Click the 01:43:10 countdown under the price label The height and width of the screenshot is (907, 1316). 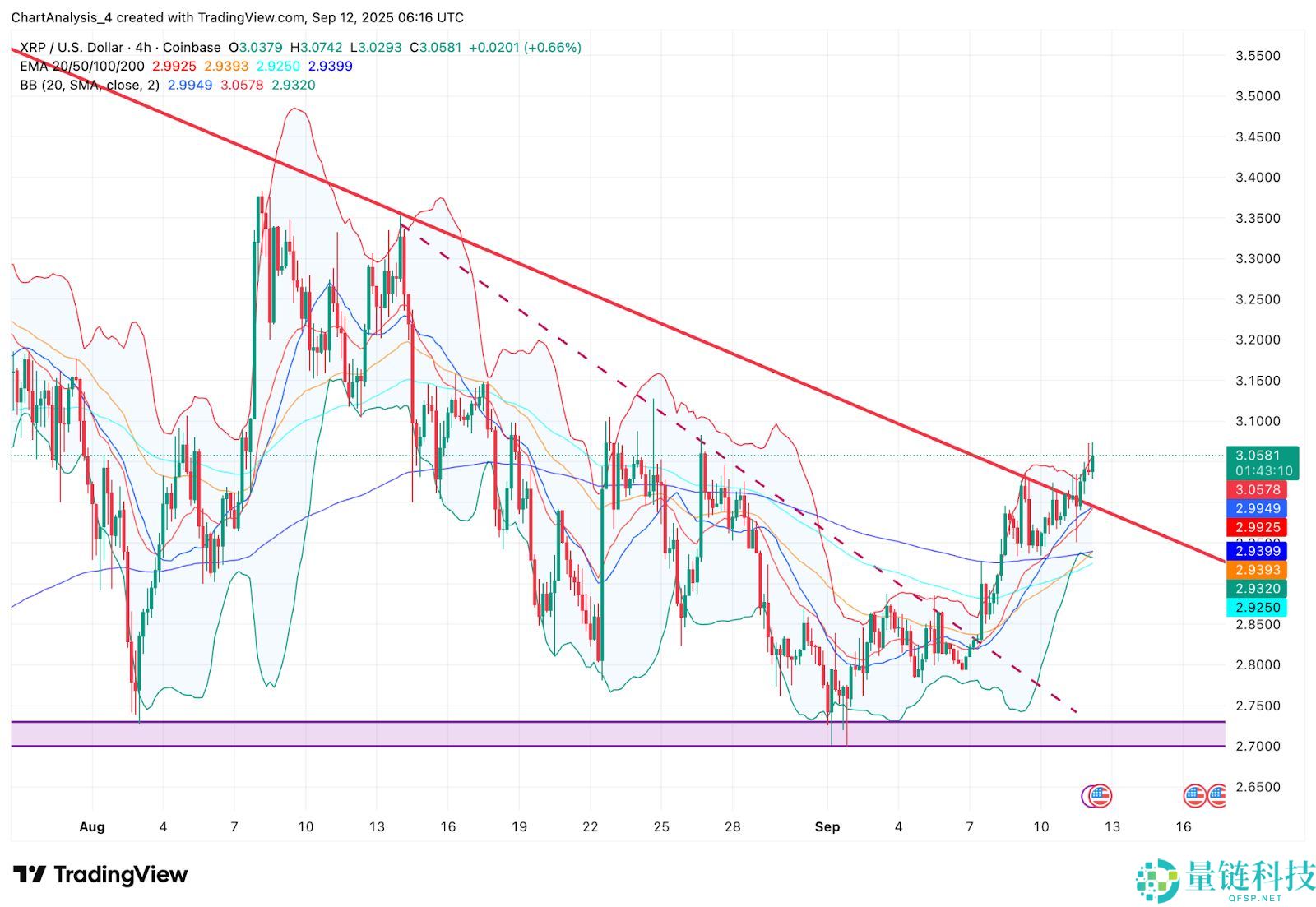1259,470
